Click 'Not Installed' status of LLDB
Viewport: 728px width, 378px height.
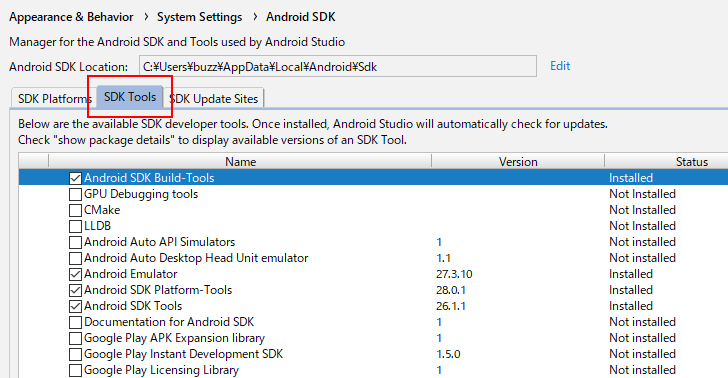[642, 226]
